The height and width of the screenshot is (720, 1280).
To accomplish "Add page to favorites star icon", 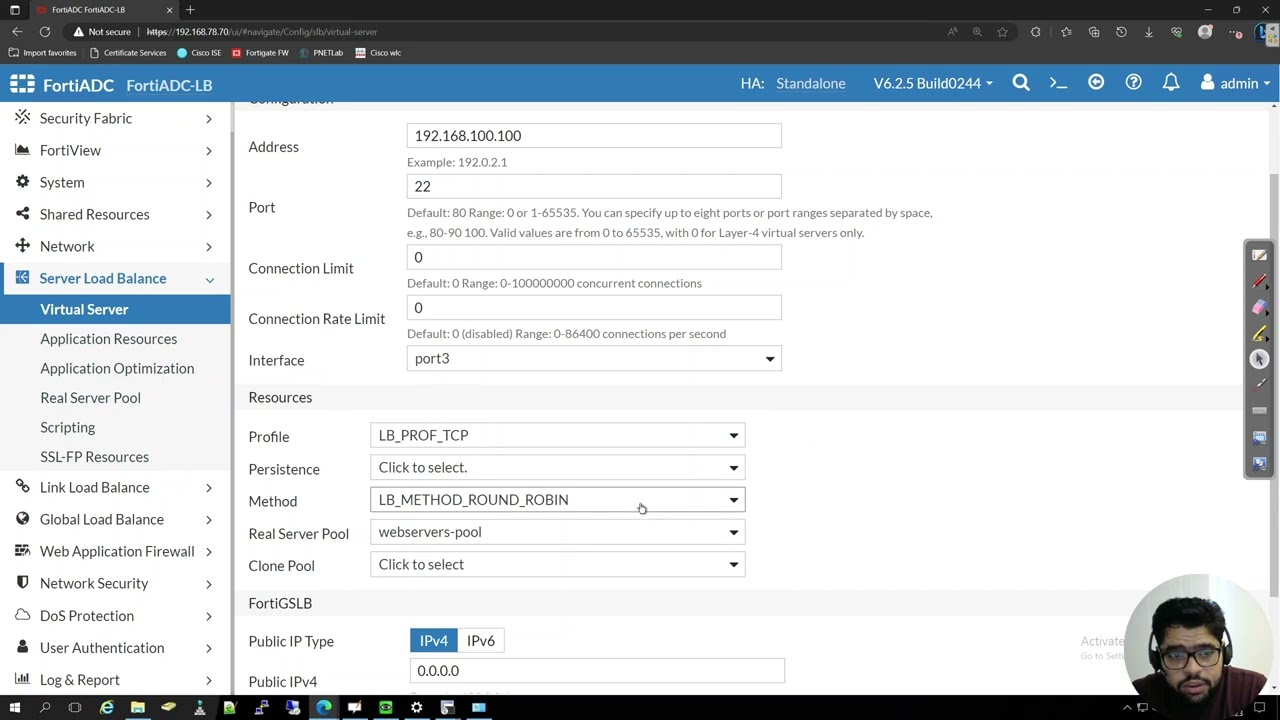I will [x=1002, y=32].
